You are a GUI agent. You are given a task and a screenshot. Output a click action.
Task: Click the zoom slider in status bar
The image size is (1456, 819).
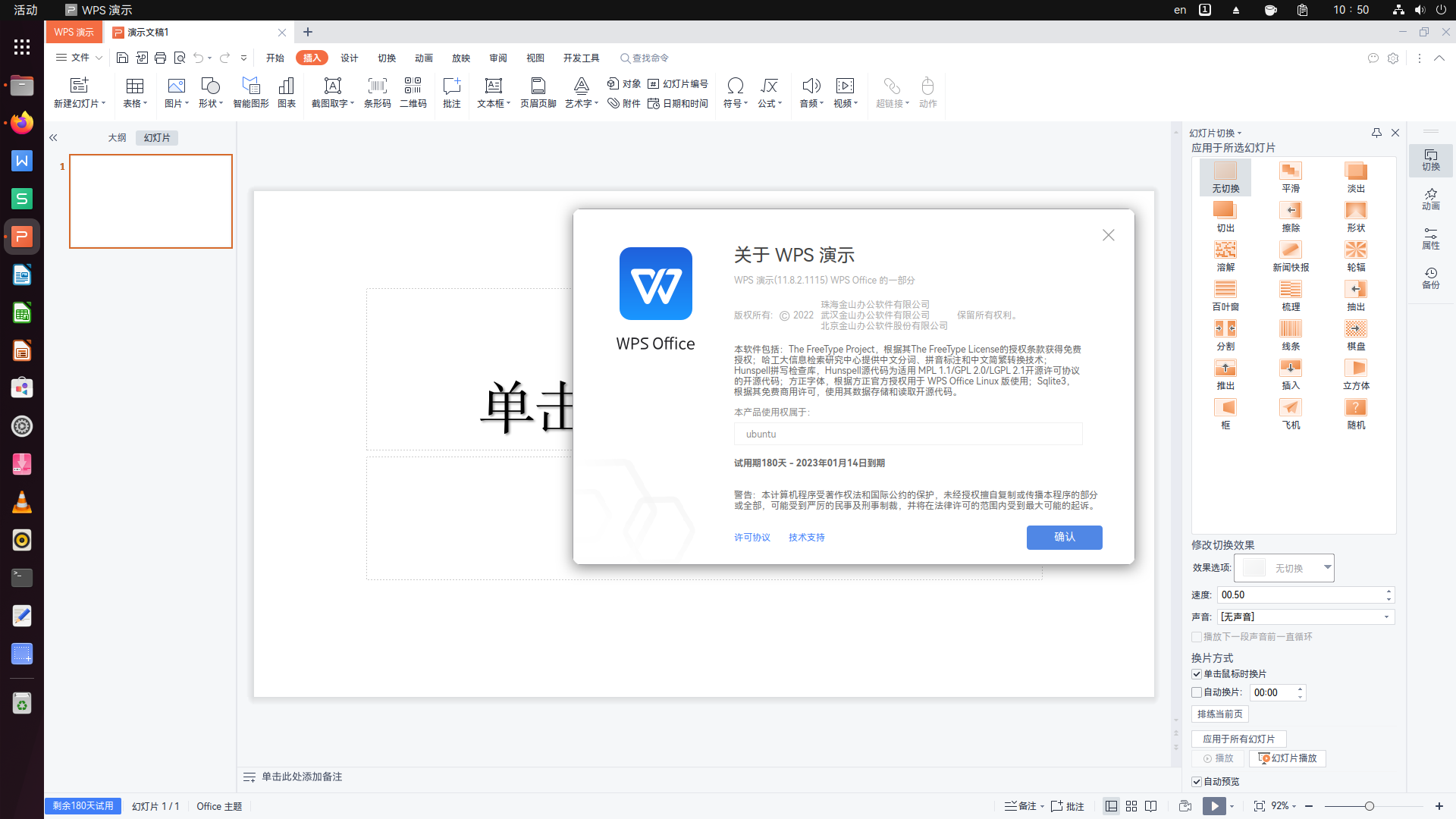point(1374,806)
